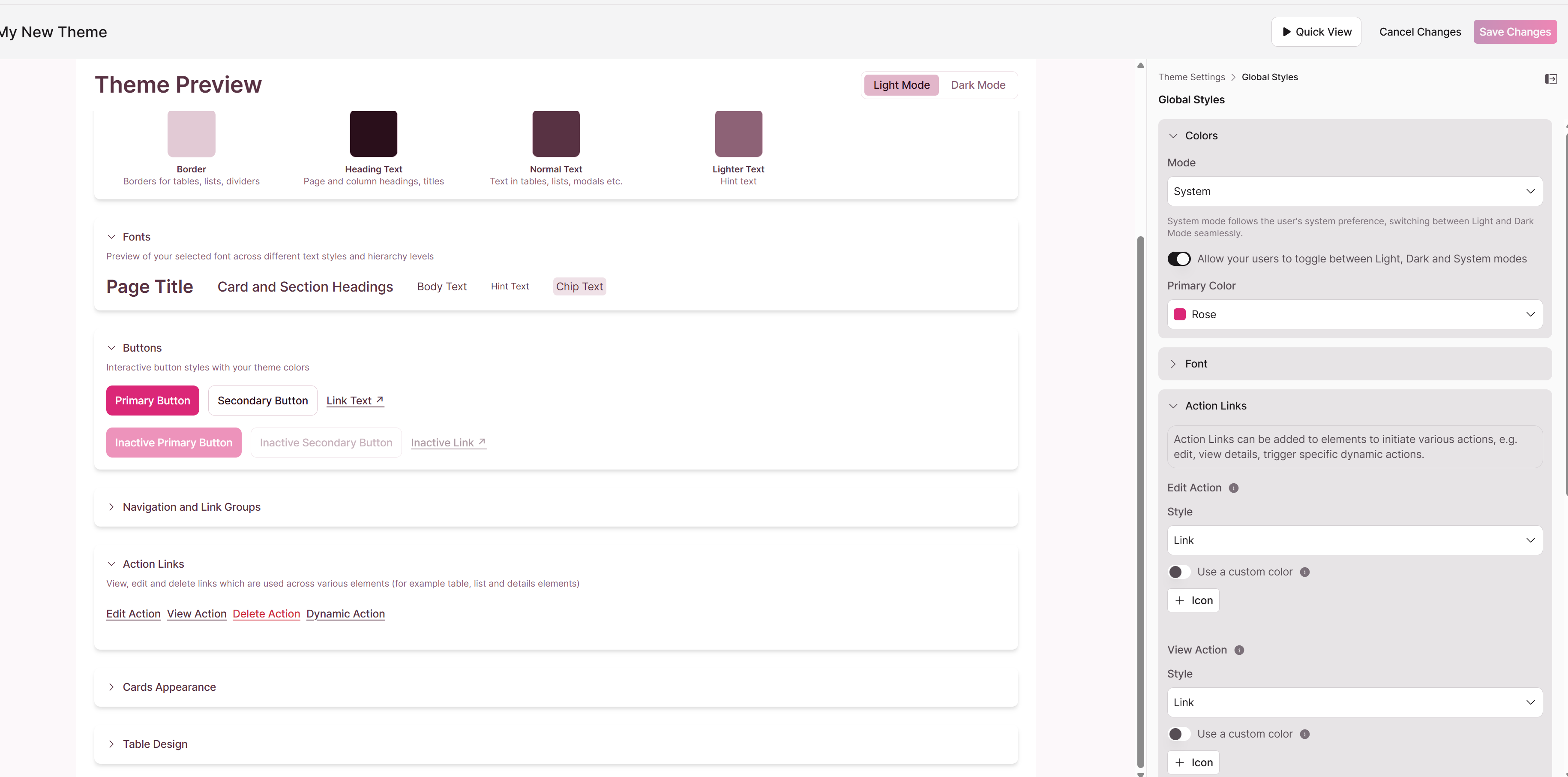Viewport: 1568px width, 777px height.
Task: Click info icon beside View Action custom color
Action: click(x=1304, y=734)
